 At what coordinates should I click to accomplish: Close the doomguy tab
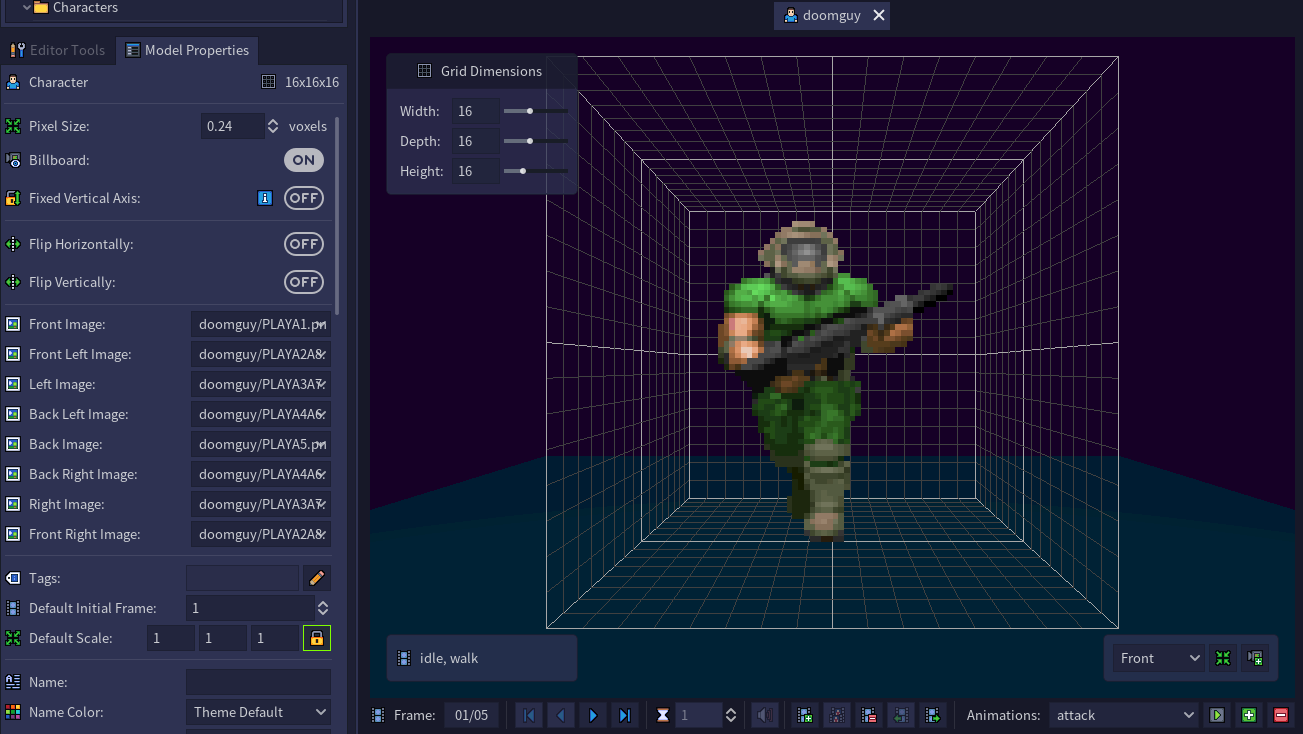tap(879, 15)
